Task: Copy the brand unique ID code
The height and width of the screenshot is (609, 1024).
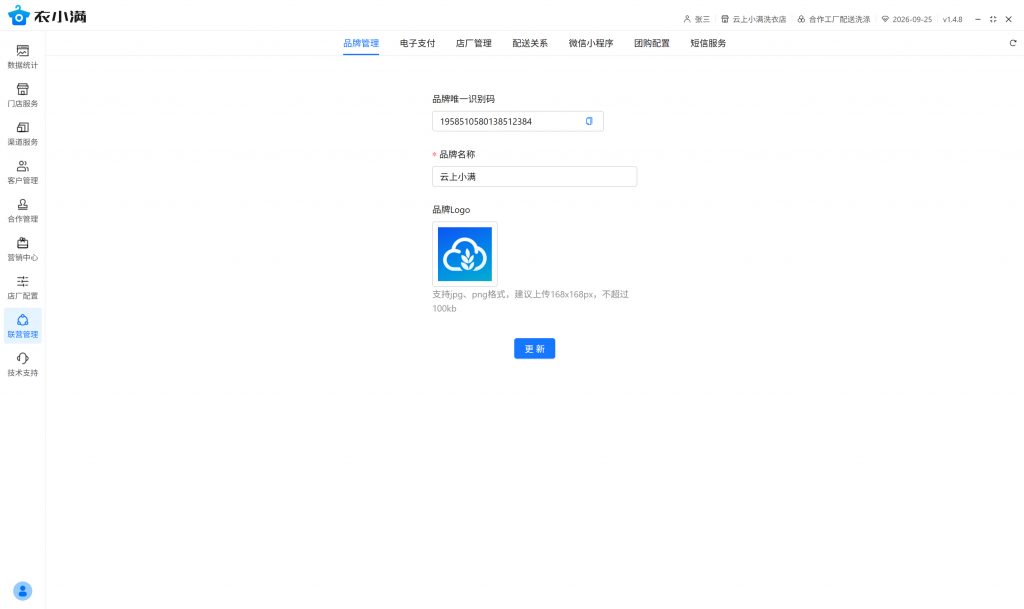Action: 589,121
